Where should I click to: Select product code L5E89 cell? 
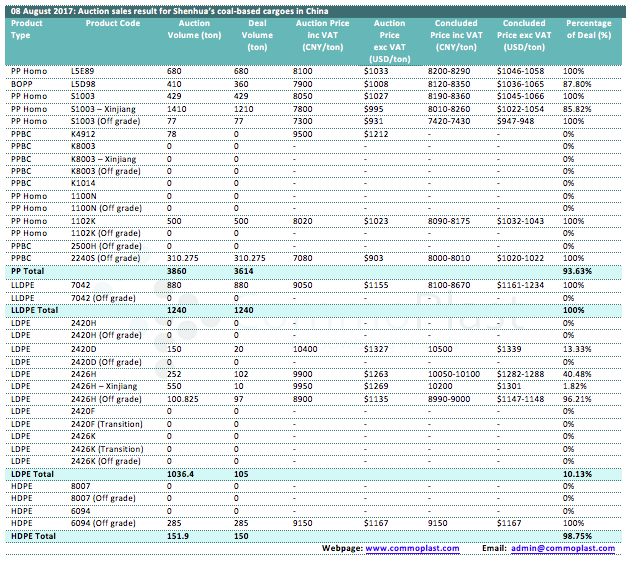tap(84, 72)
